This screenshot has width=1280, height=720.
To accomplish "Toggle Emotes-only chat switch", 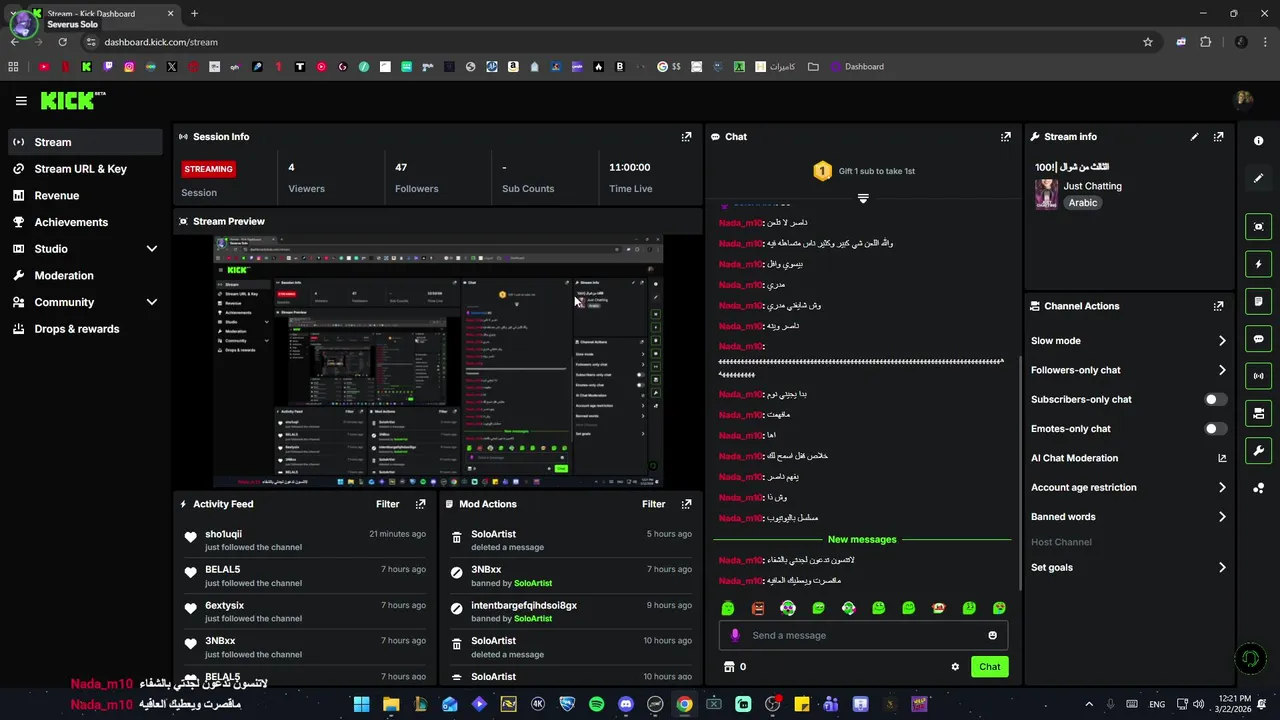I will [1215, 429].
